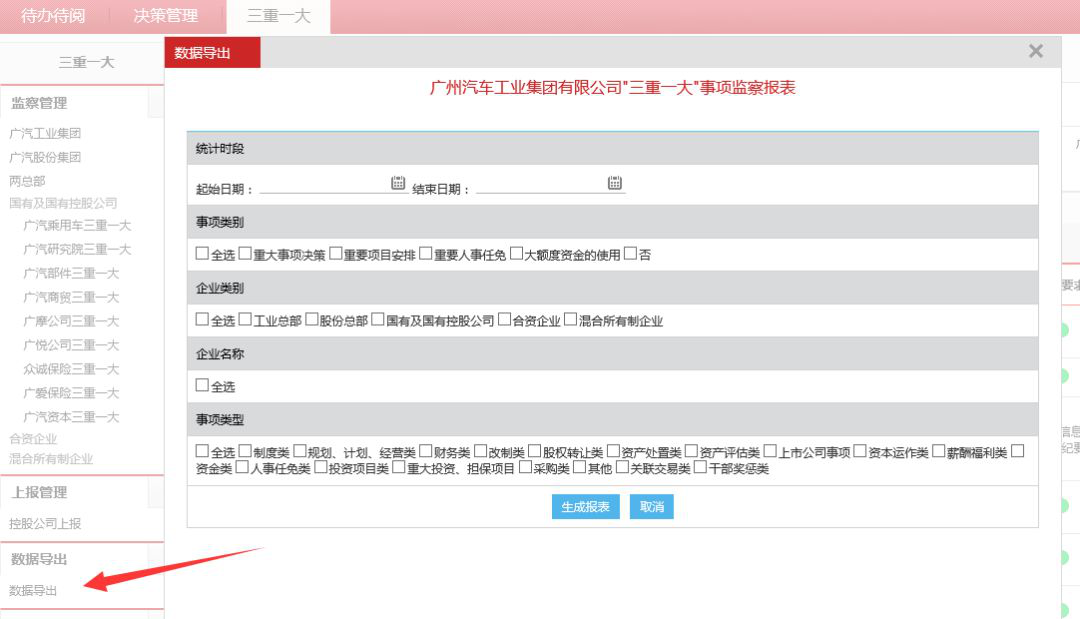
Task: Check the 重大事项决策 checkbox
Action: pos(245,253)
